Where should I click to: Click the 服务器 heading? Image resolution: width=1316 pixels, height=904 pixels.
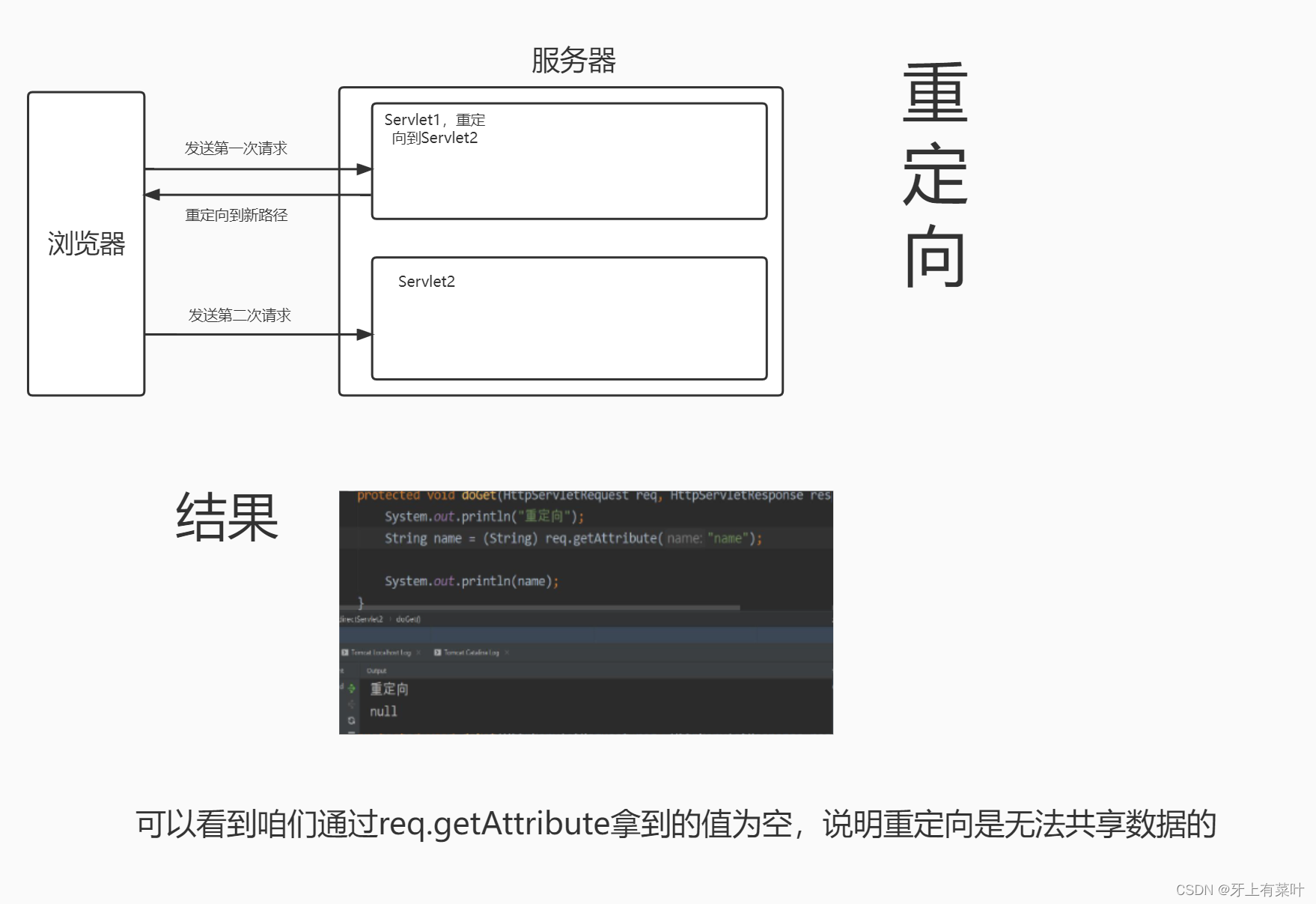pyautogui.click(x=573, y=61)
